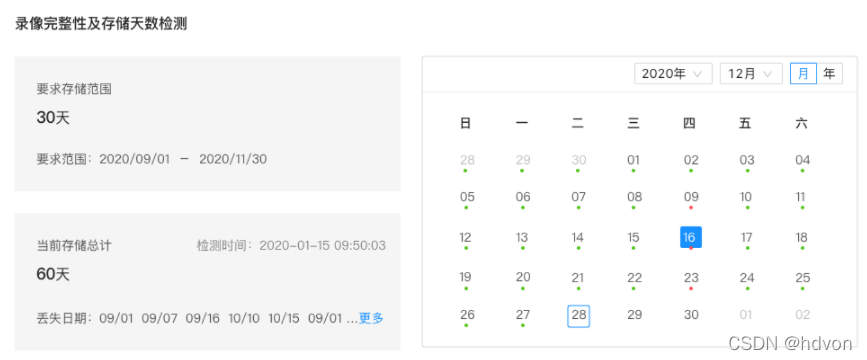Viewport: 867px width, 360px height.
Task: Choose date 29 in the last row
Action: pyautogui.click(x=635, y=315)
